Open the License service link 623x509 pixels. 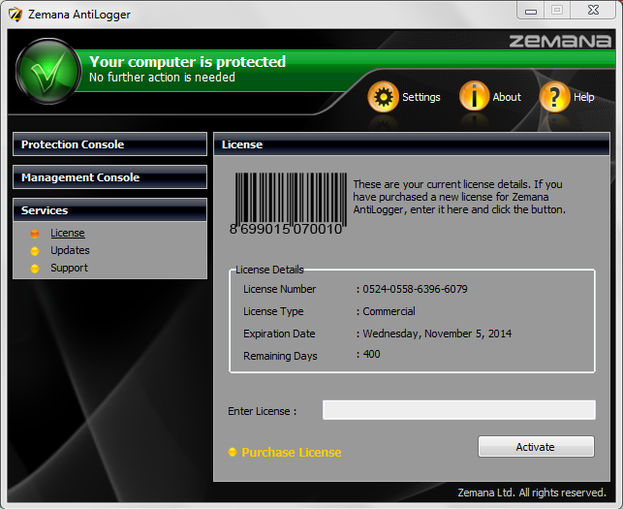[x=68, y=233]
